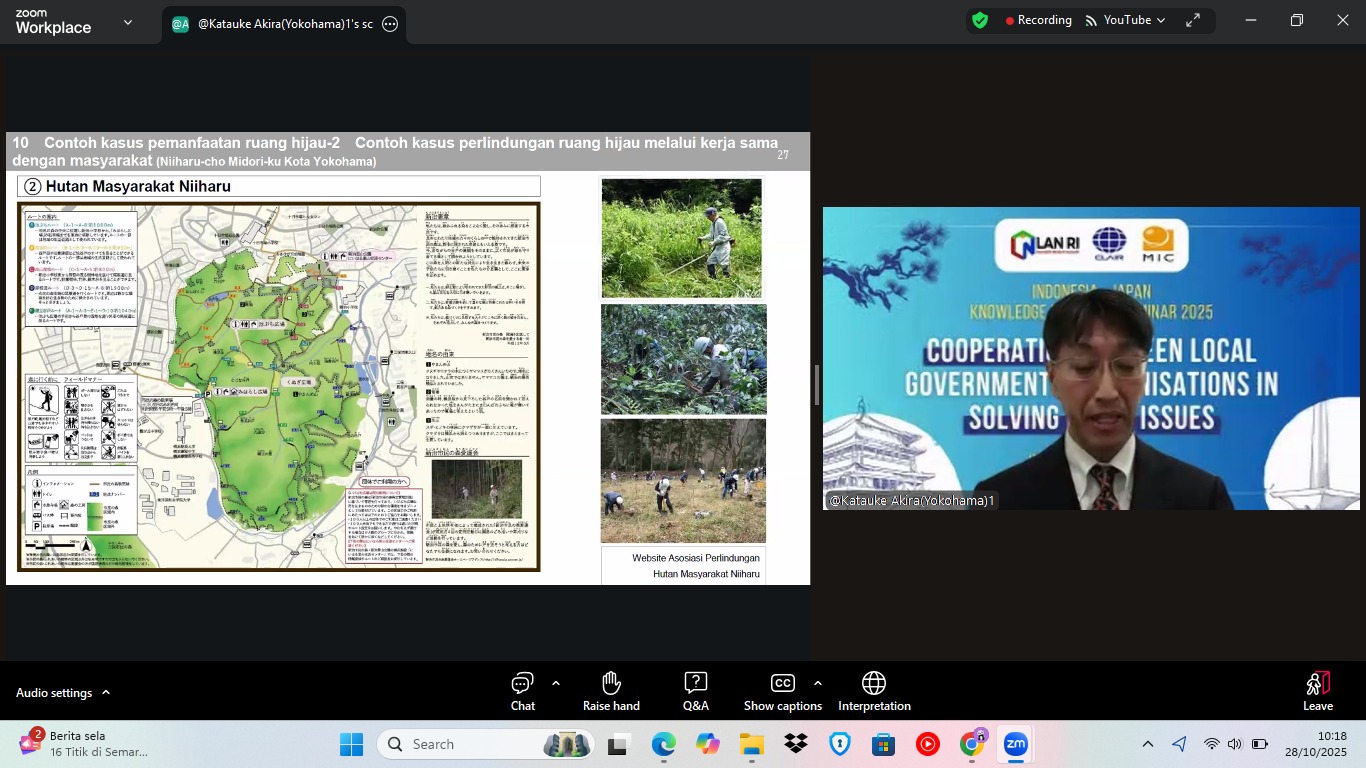Screen dimensions: 1366x768
Task: Expand chat options chevron
Action: pyautogui.click(x=556, y=684)
